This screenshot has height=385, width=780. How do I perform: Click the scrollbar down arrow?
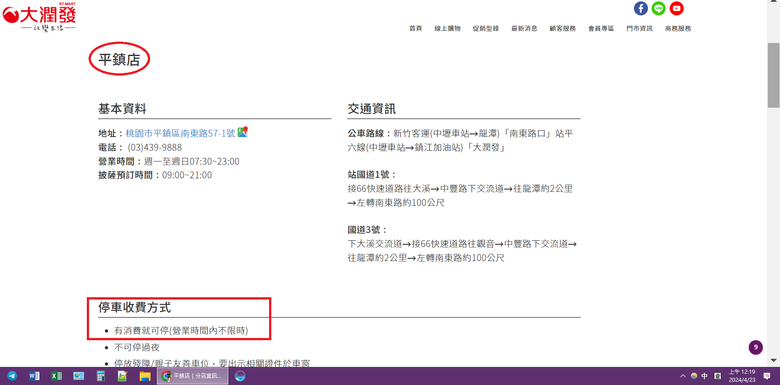pyautogui.click(x=774, y=360)
